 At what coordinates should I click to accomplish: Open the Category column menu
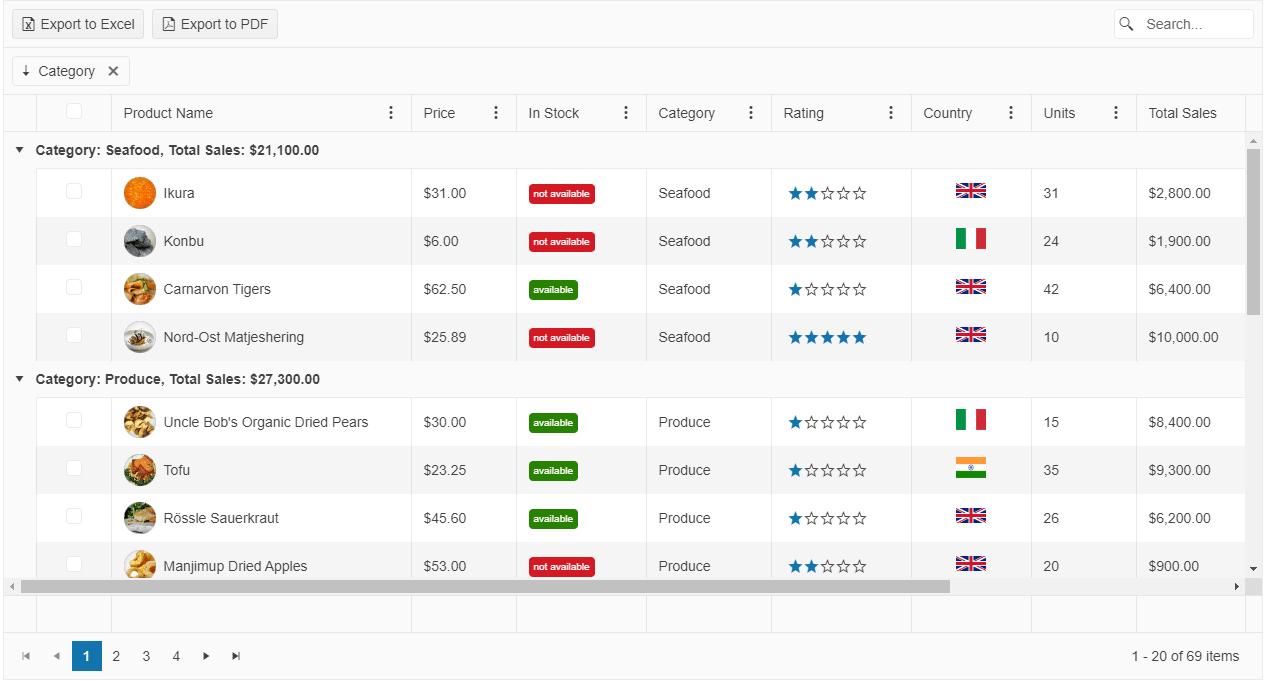click(751, 113)
